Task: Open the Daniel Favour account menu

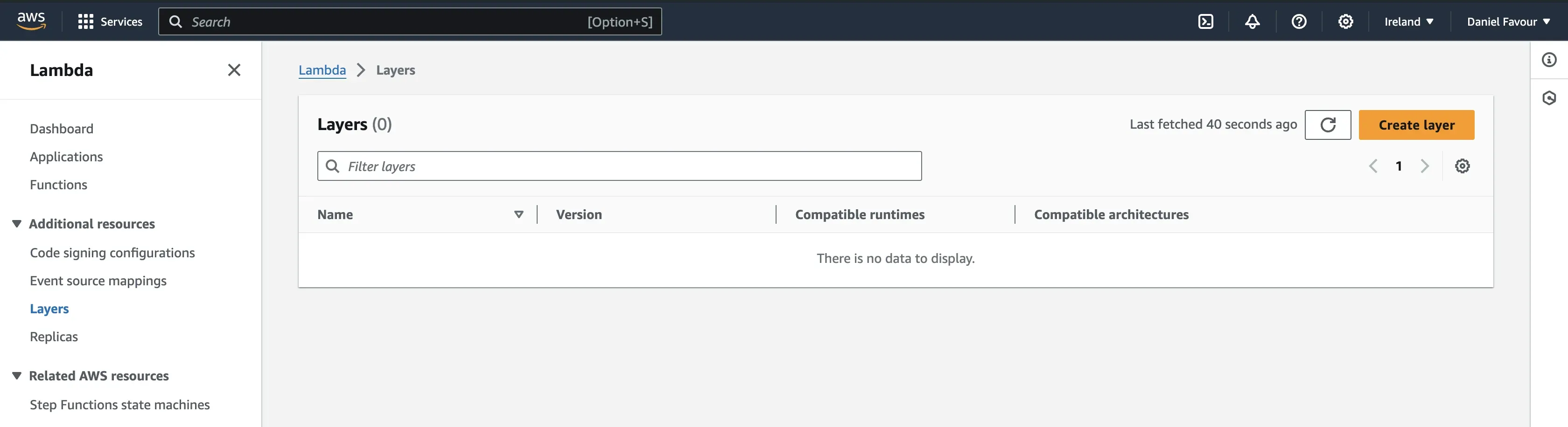Action: [1508, 22]
